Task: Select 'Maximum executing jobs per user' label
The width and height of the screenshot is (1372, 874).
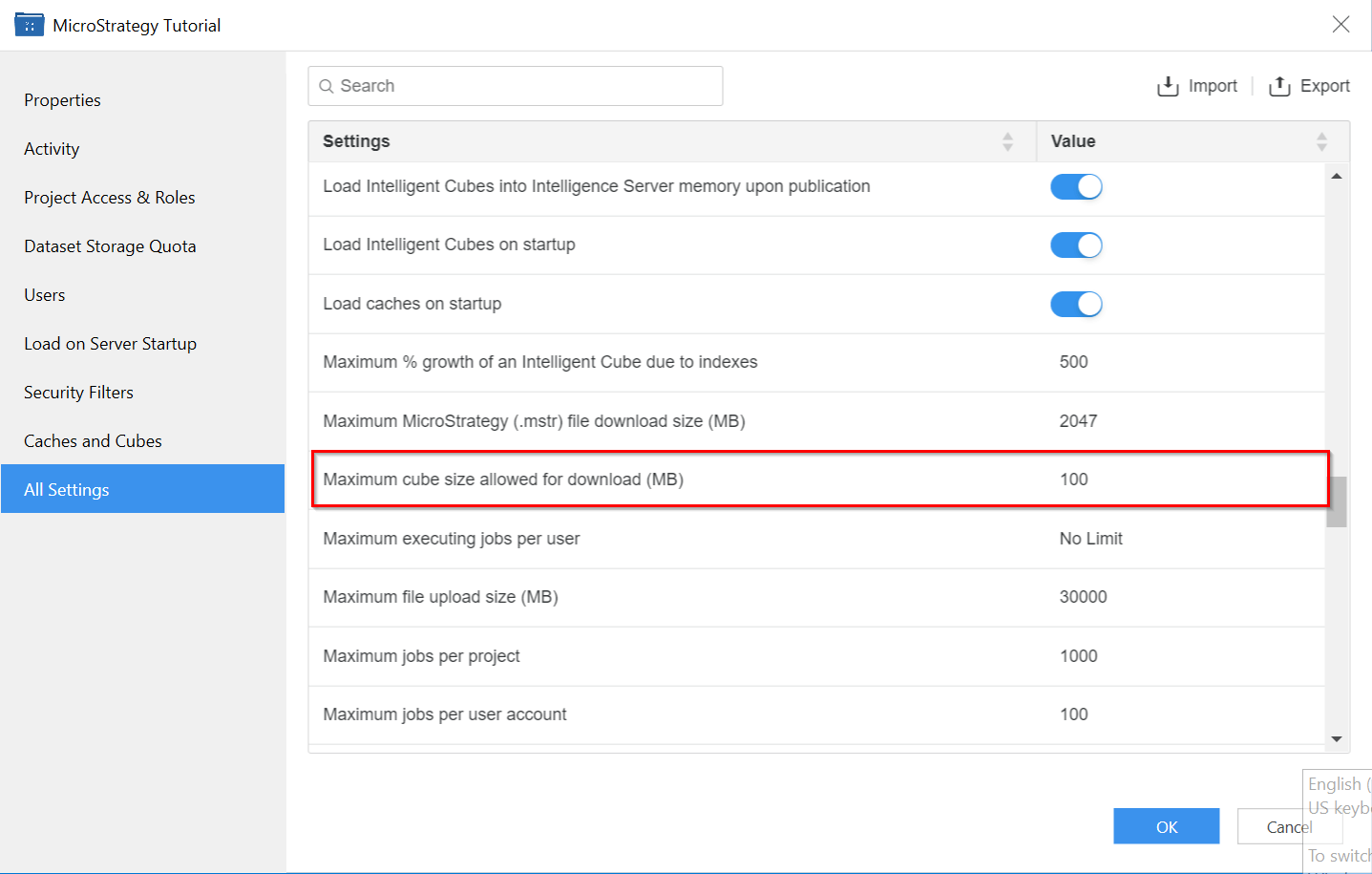Action: click(x=452, y=539)
